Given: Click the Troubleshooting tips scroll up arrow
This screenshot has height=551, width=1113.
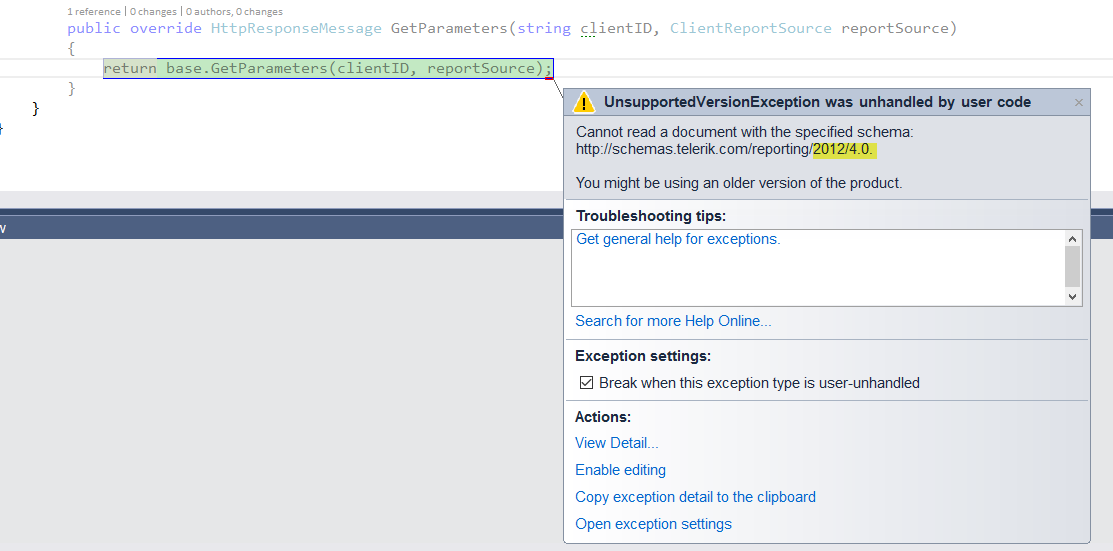Looking at the screenshot, I should pos(1073,239).
